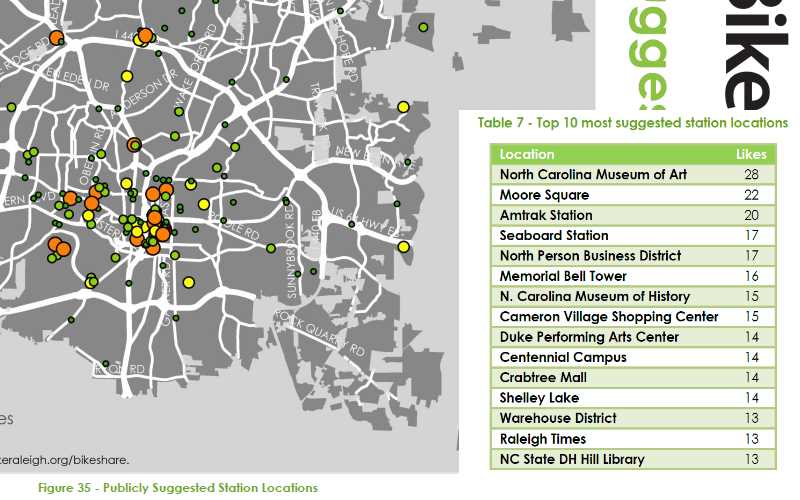Select the 'ANDERSON DR' street label on map

pos(146,91)
